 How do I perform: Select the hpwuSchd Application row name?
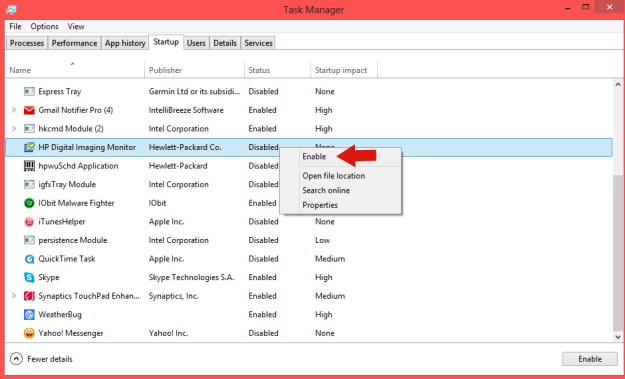tap(78, 166)
